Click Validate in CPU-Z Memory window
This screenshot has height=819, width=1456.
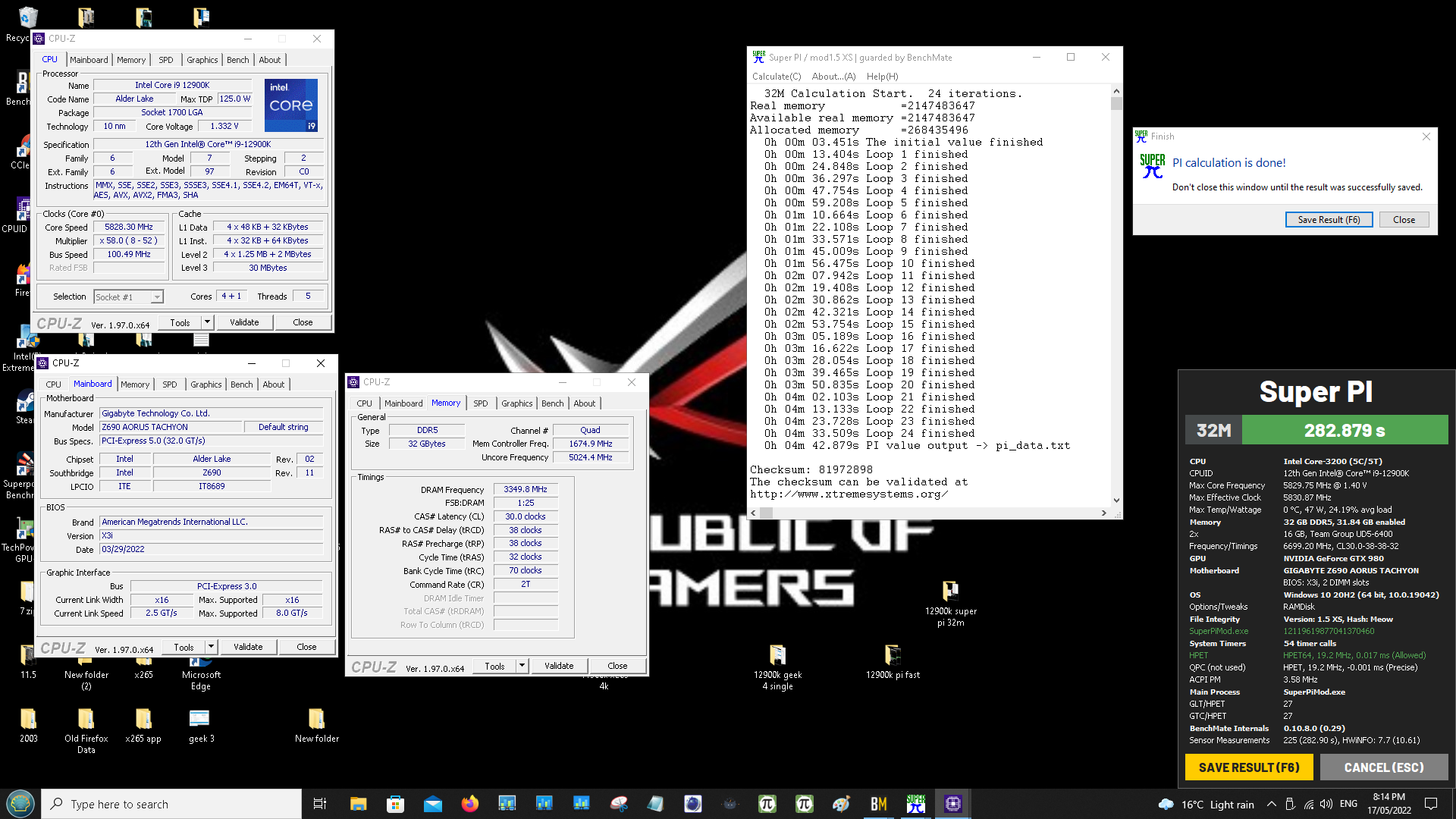click(559, 666)
